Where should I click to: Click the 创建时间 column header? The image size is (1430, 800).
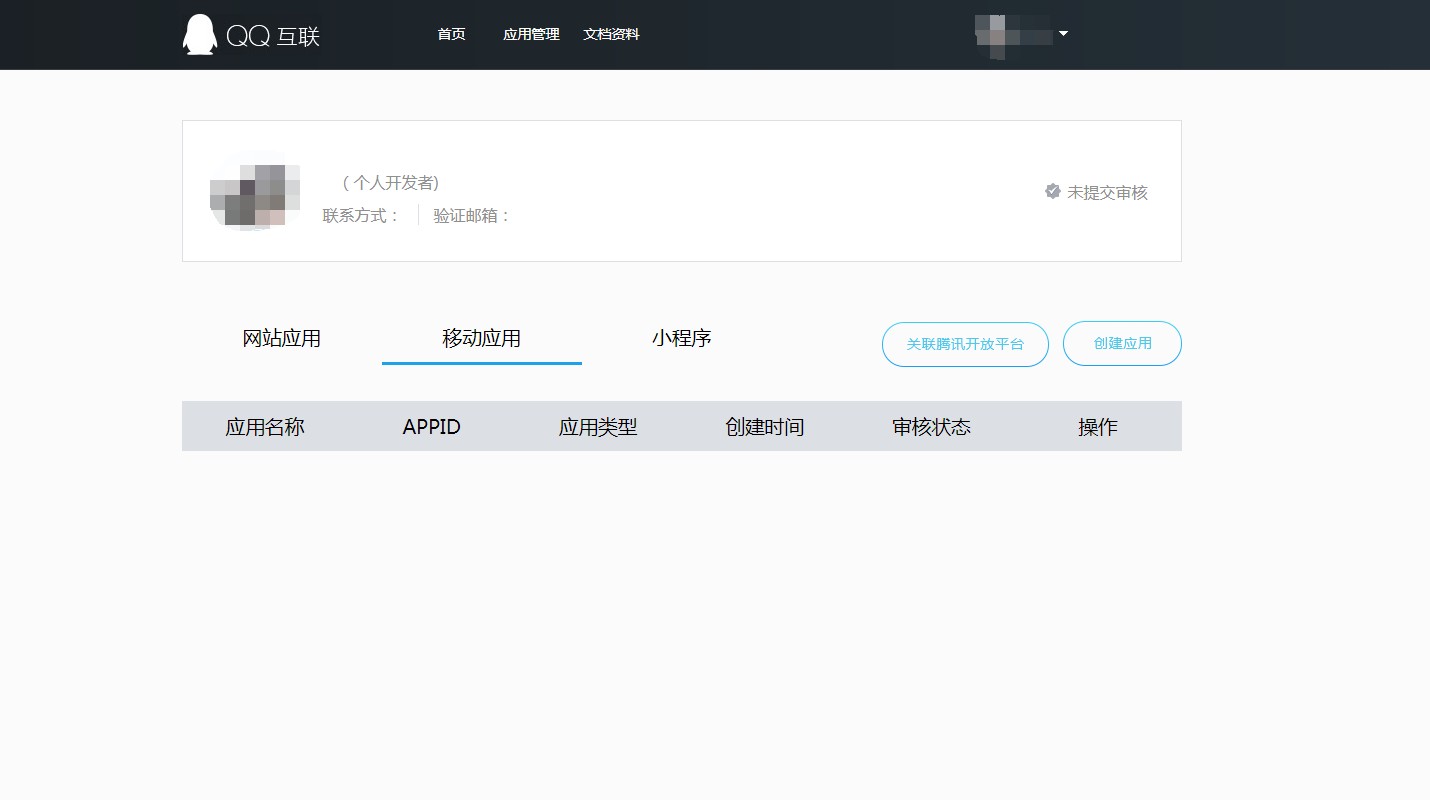coord(765,427)
